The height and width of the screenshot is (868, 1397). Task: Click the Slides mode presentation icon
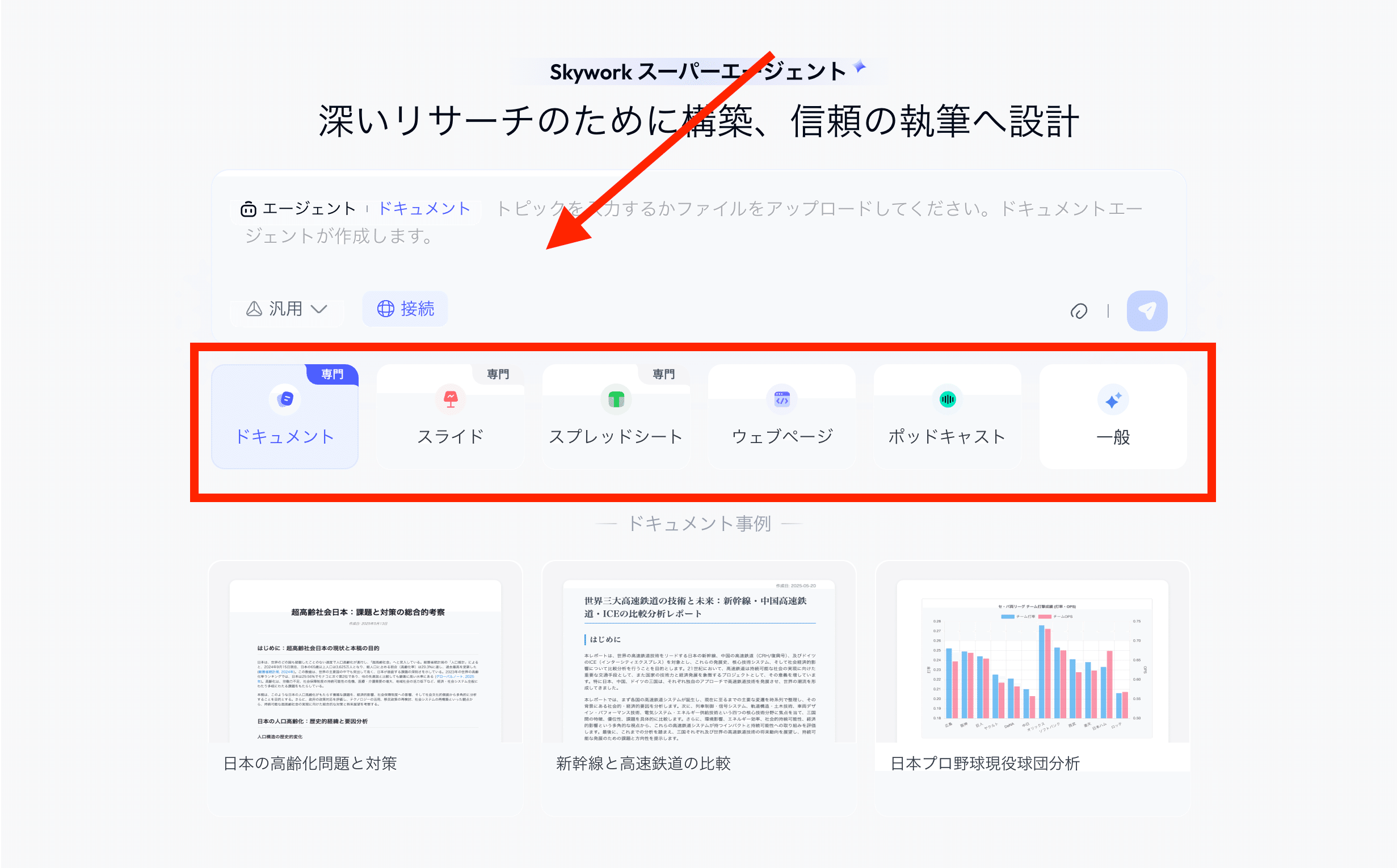pos(451,398)
